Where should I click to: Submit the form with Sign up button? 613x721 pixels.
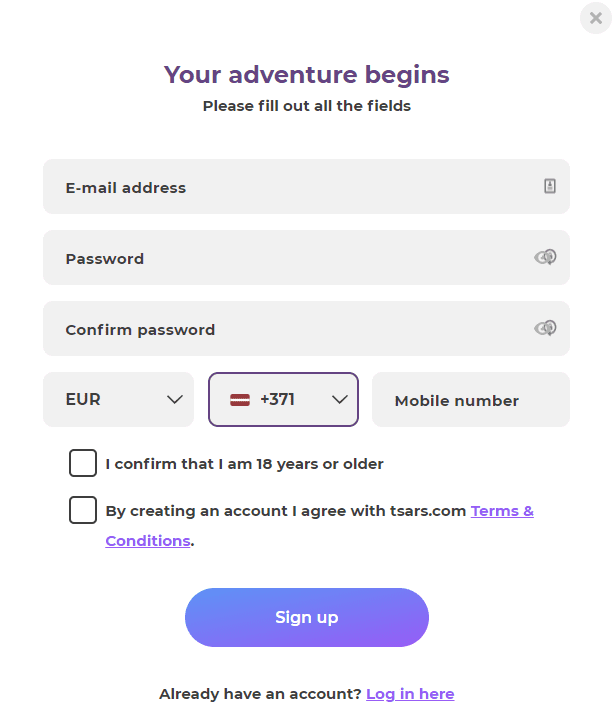[307, 618]
